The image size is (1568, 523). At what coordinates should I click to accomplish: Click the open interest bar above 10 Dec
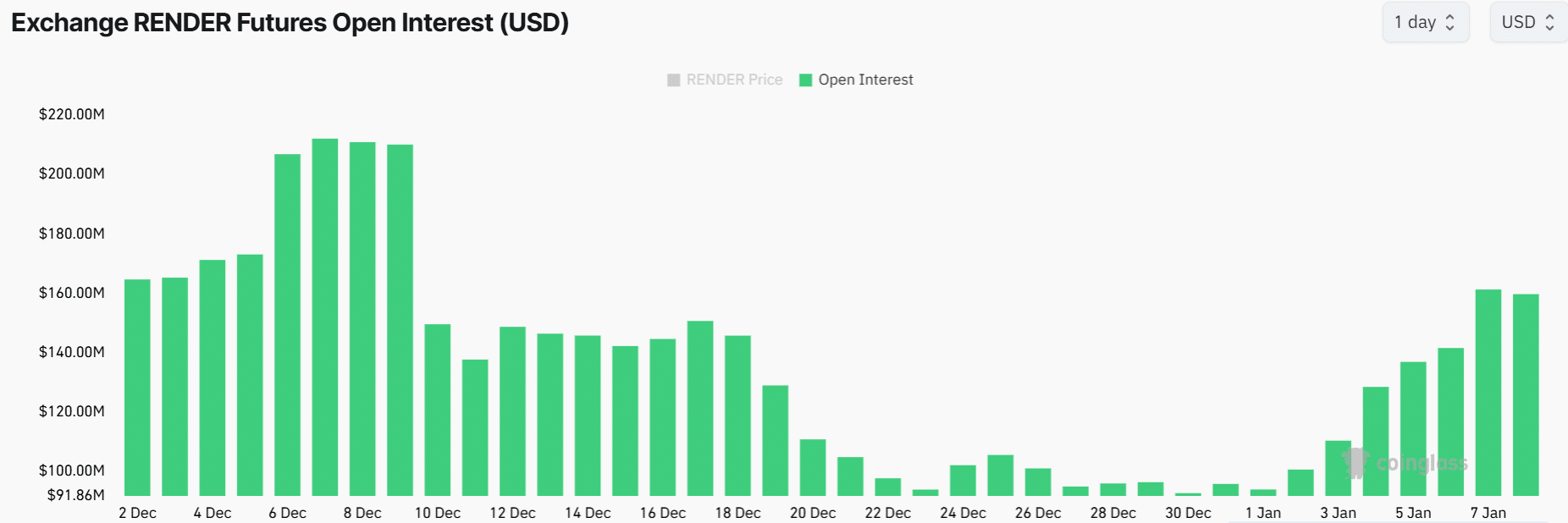[x=438, y=410]
